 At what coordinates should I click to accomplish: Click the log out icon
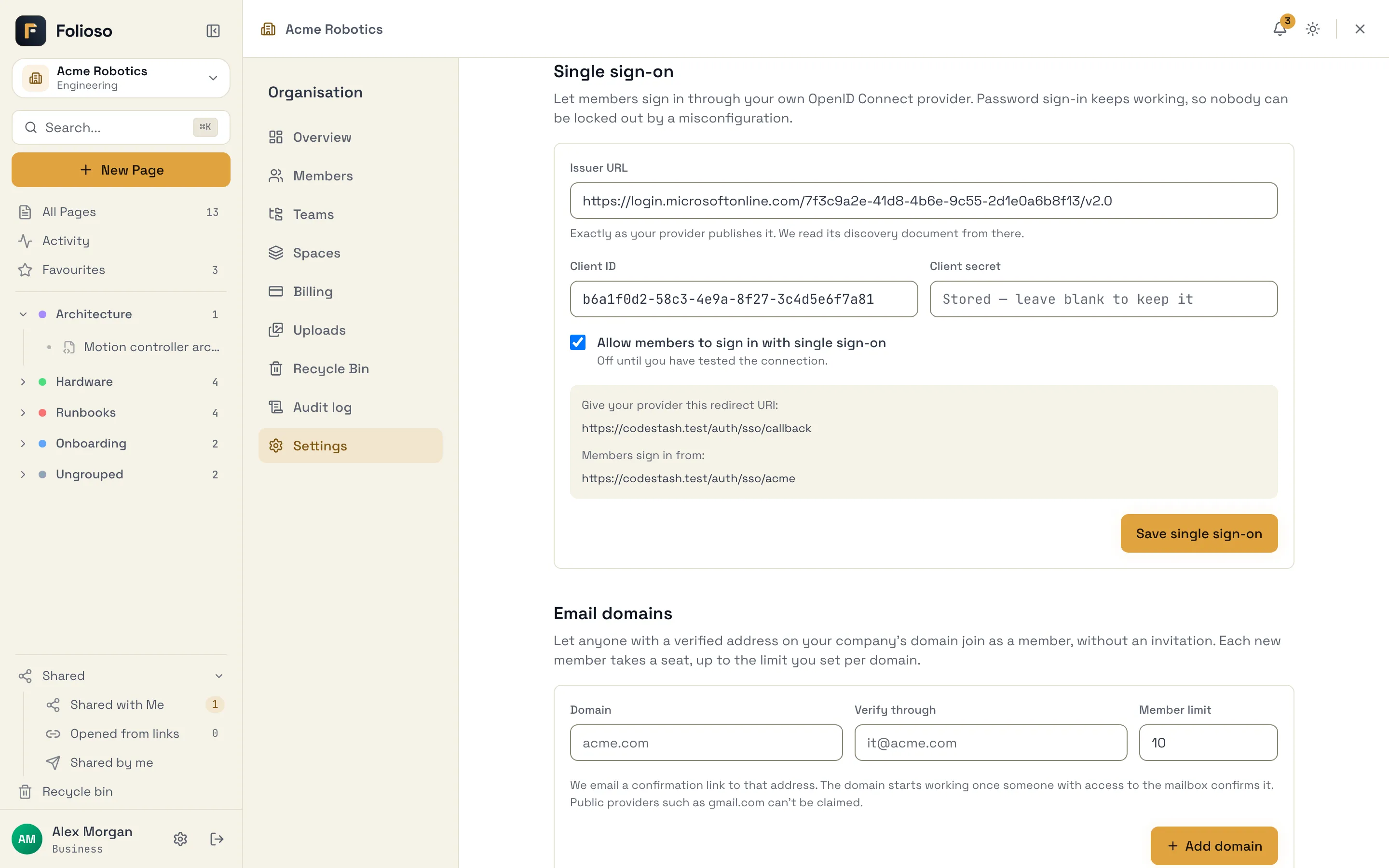click(217, 839)
